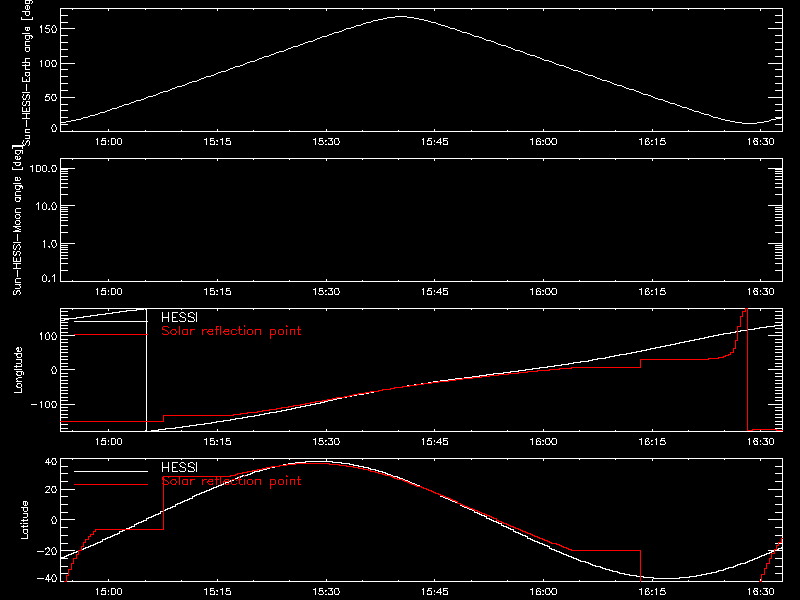
Task: Click the Longitude axis title
Action: [x=18, y=370]
